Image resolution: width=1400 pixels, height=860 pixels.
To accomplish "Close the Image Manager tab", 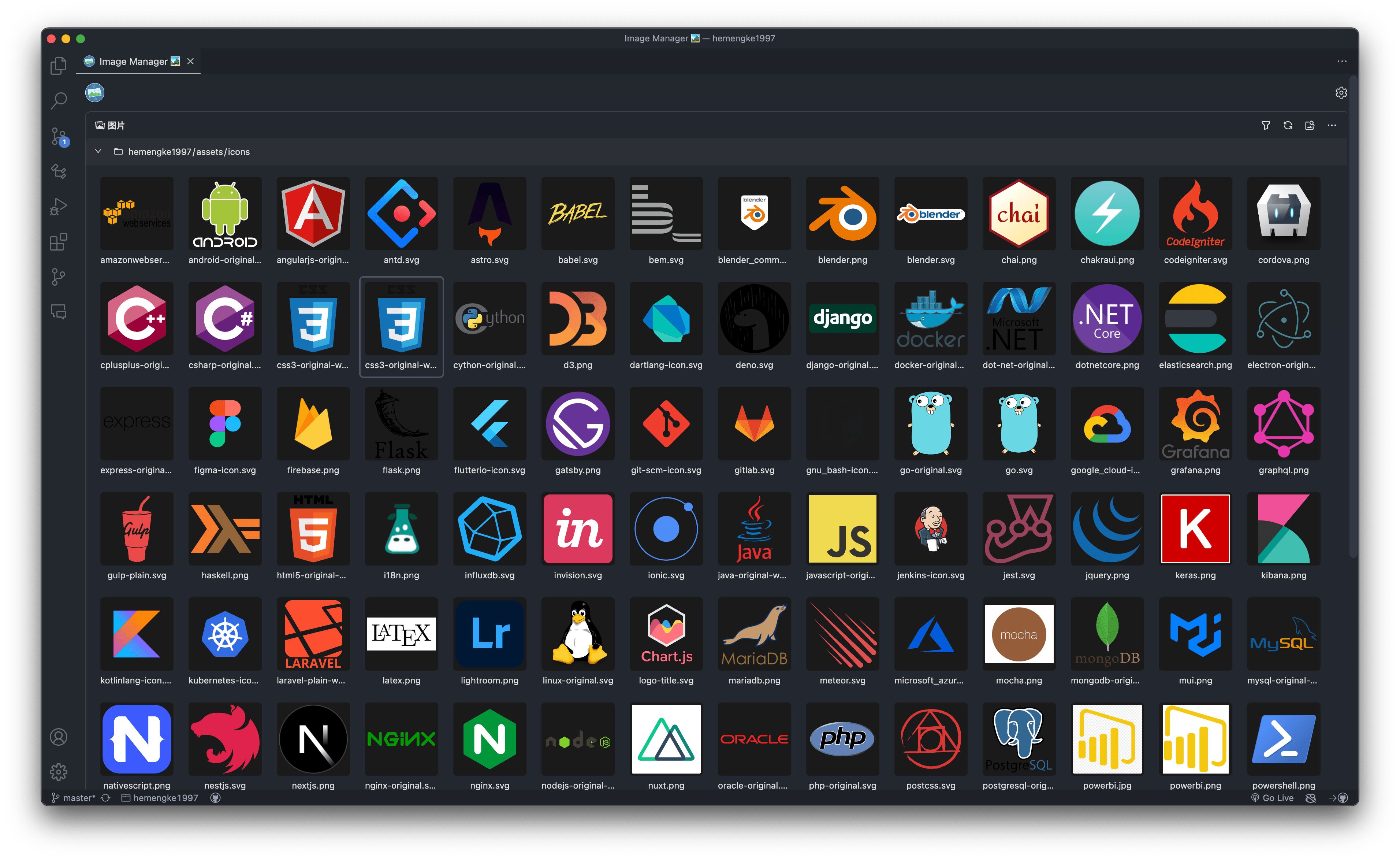I will (x=191, y=62).
